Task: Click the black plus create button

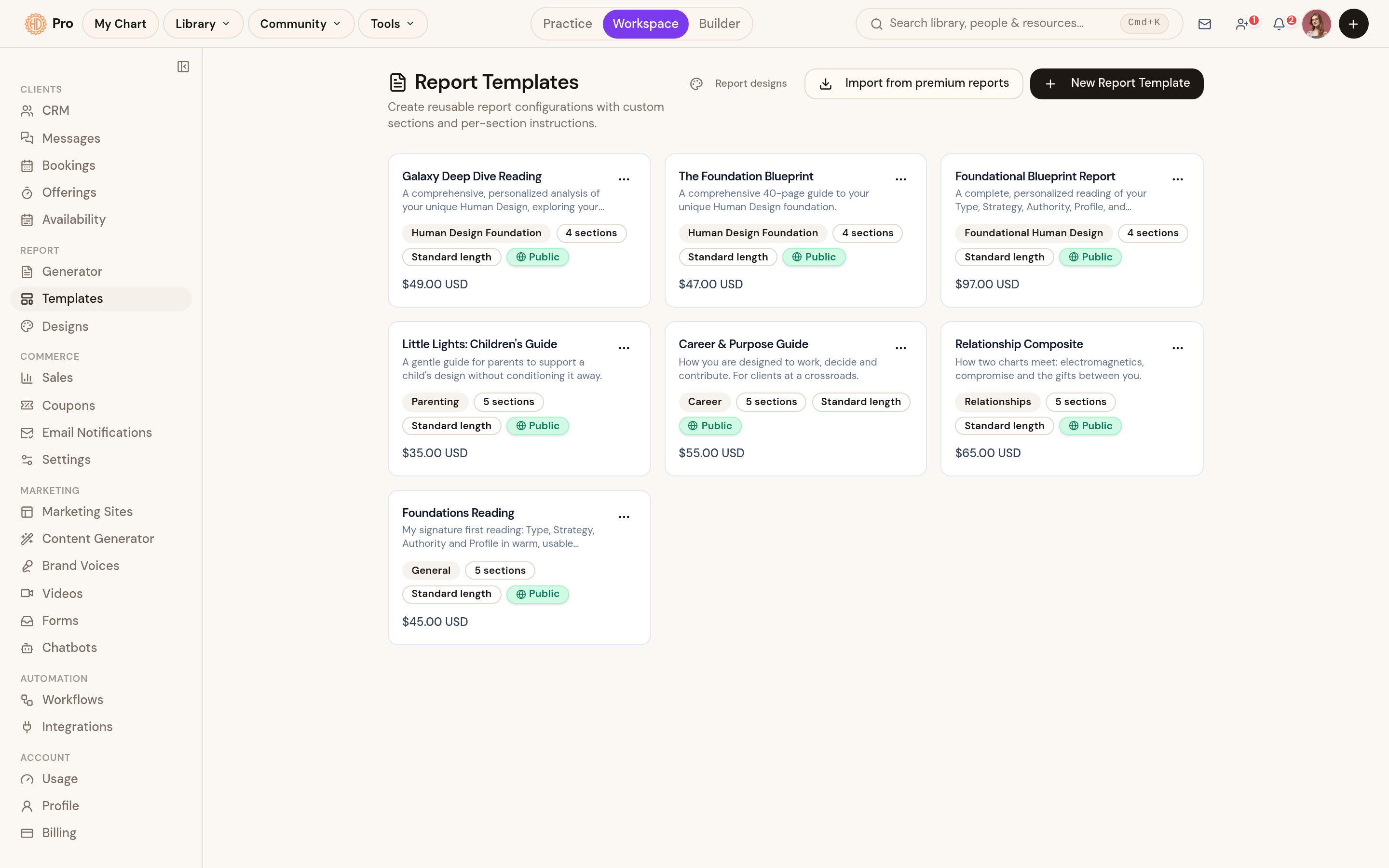Action: coord(1353,24)
